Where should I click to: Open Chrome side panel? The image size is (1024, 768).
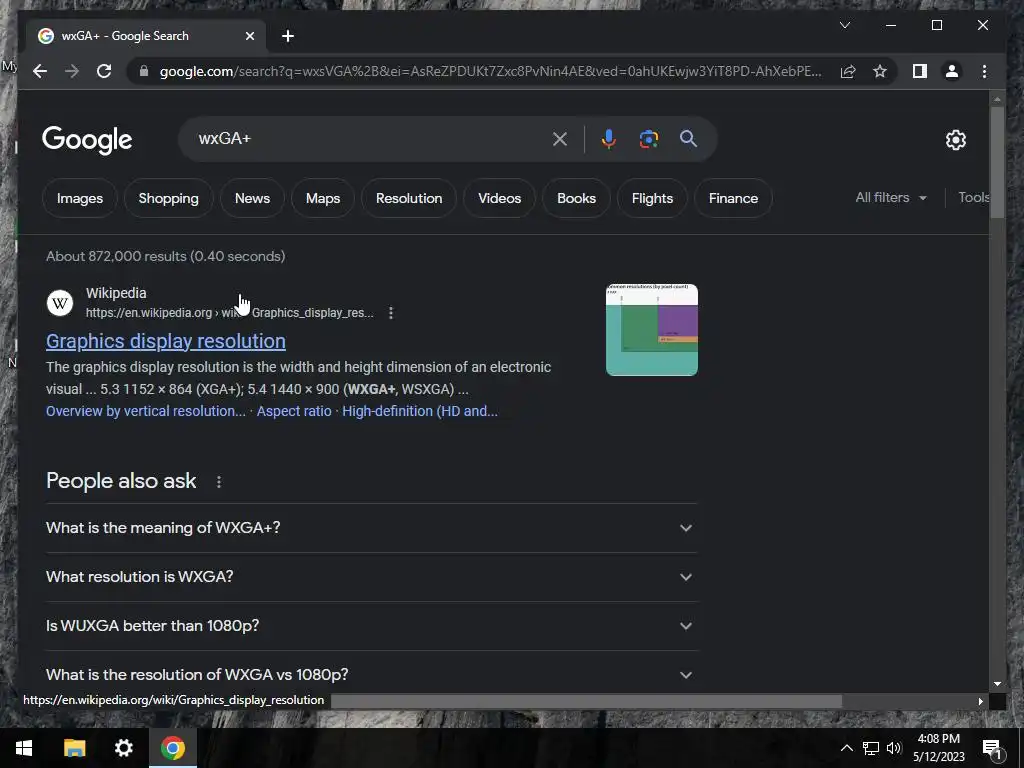click(x=920, y=71)
